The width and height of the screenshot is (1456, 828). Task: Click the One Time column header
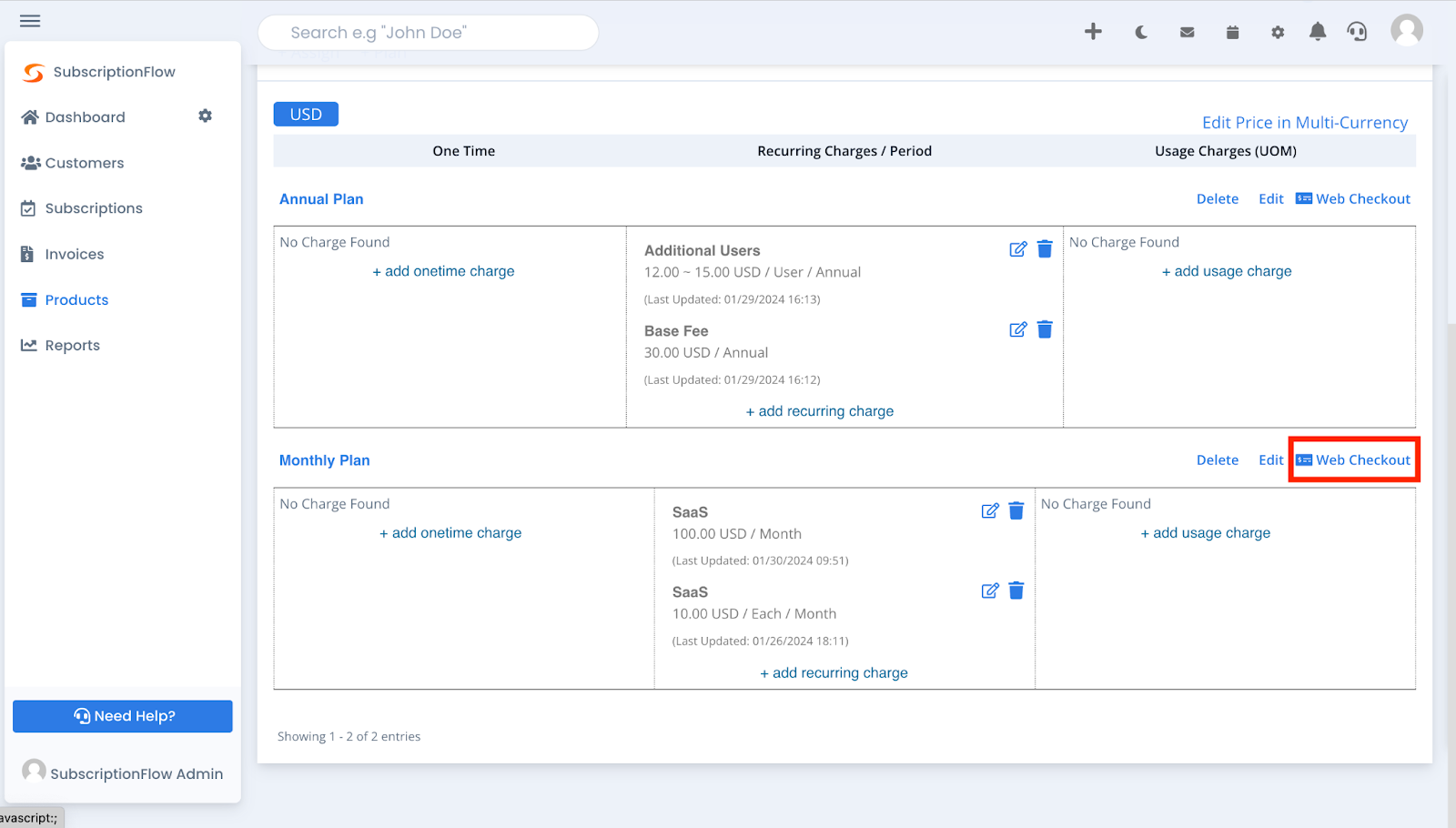point(464,151)
